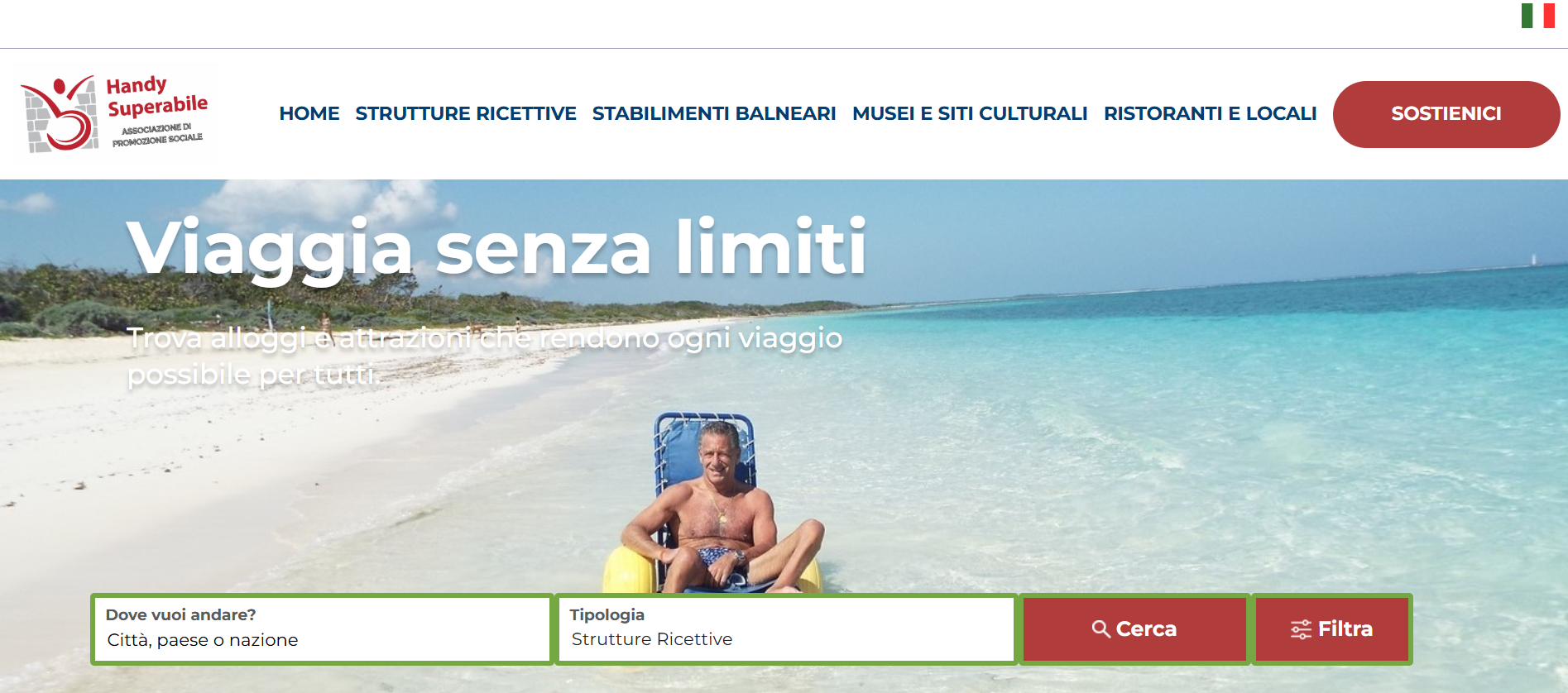Expand the Tipologia dropdown
1568x693 pixels.
coord(785,629)
